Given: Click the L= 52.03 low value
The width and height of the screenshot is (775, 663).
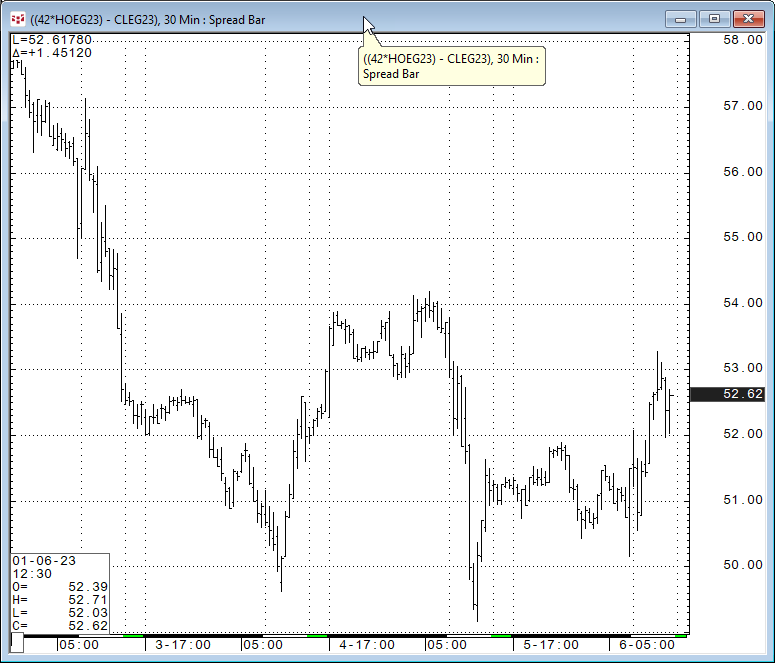Looking at the screenshot, I should coord(60,613).
